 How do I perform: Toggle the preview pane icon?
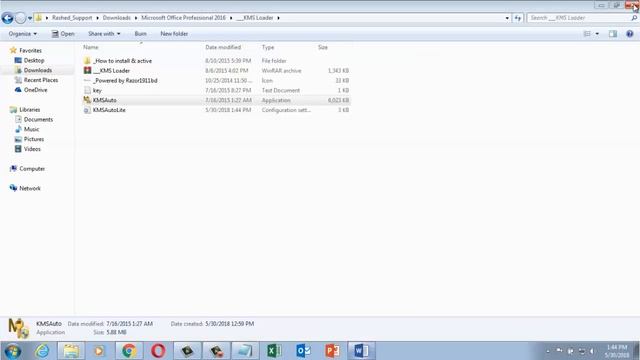[613, 34]
